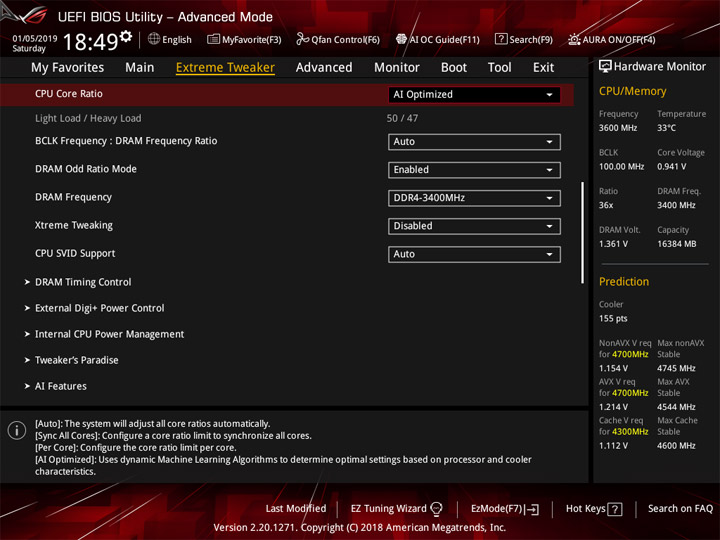Click Prediction heading
The height and width of the screenshot is (540, 720).
(624, 281)
